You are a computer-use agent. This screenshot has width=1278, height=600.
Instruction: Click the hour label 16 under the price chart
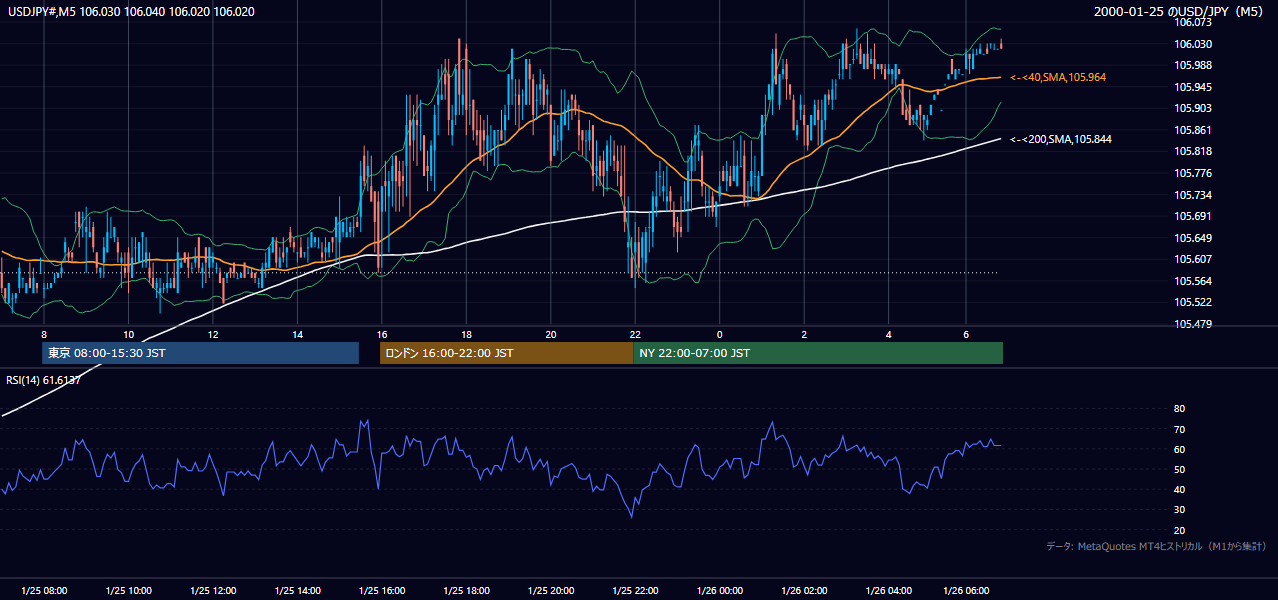point(382,334)
